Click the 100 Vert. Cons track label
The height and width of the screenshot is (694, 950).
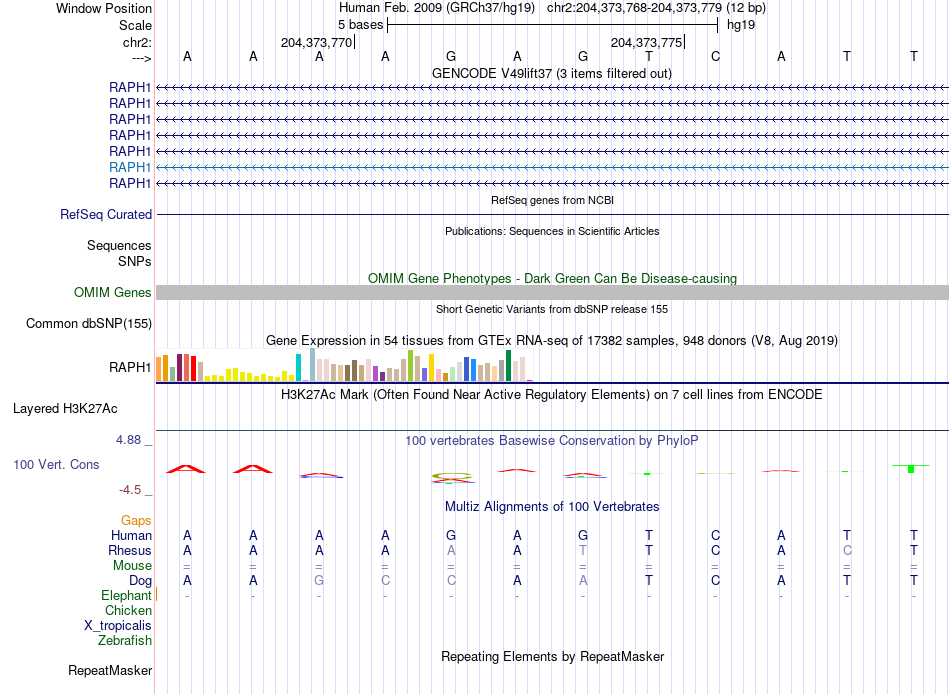click(x=56, y=464)
